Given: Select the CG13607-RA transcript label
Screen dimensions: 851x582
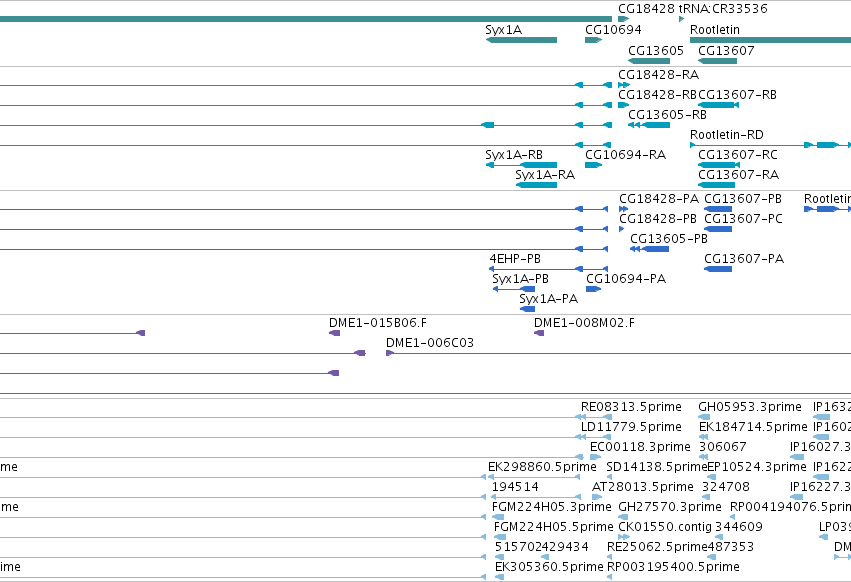Looking at the screenshot, I should 738,175.
